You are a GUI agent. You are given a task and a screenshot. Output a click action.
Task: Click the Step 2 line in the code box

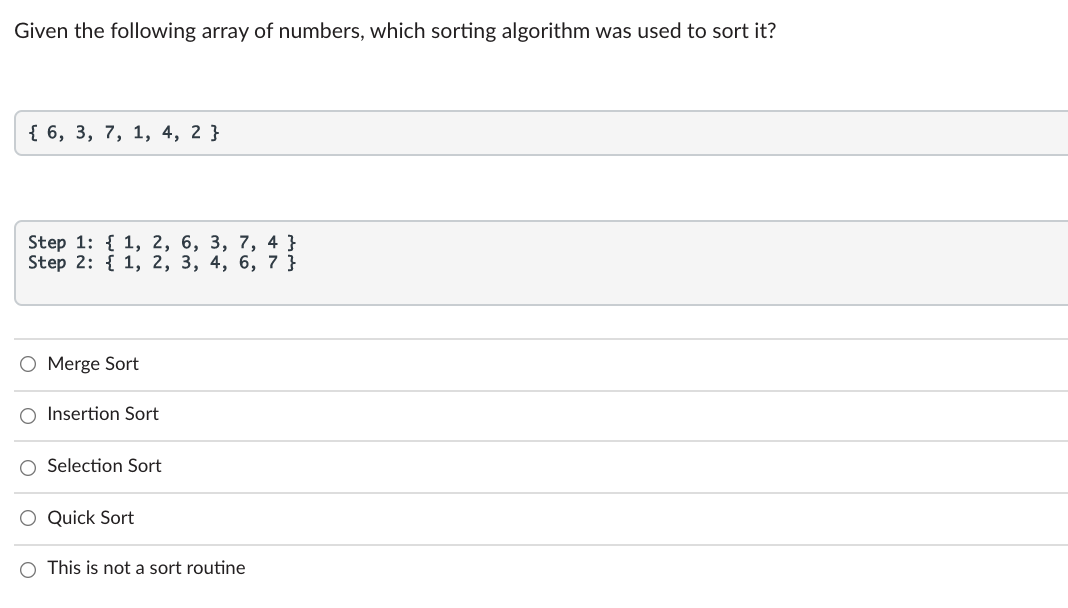(162, 263)
